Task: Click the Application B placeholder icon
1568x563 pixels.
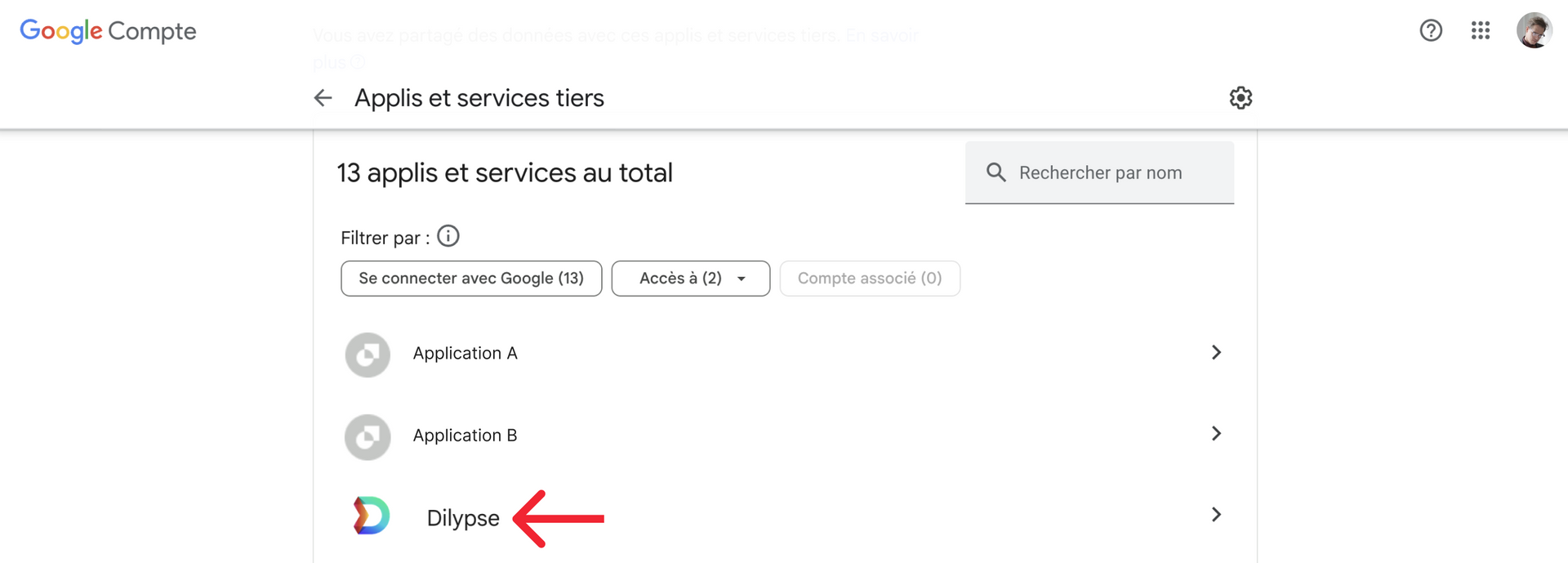Action: pos(367,437)
